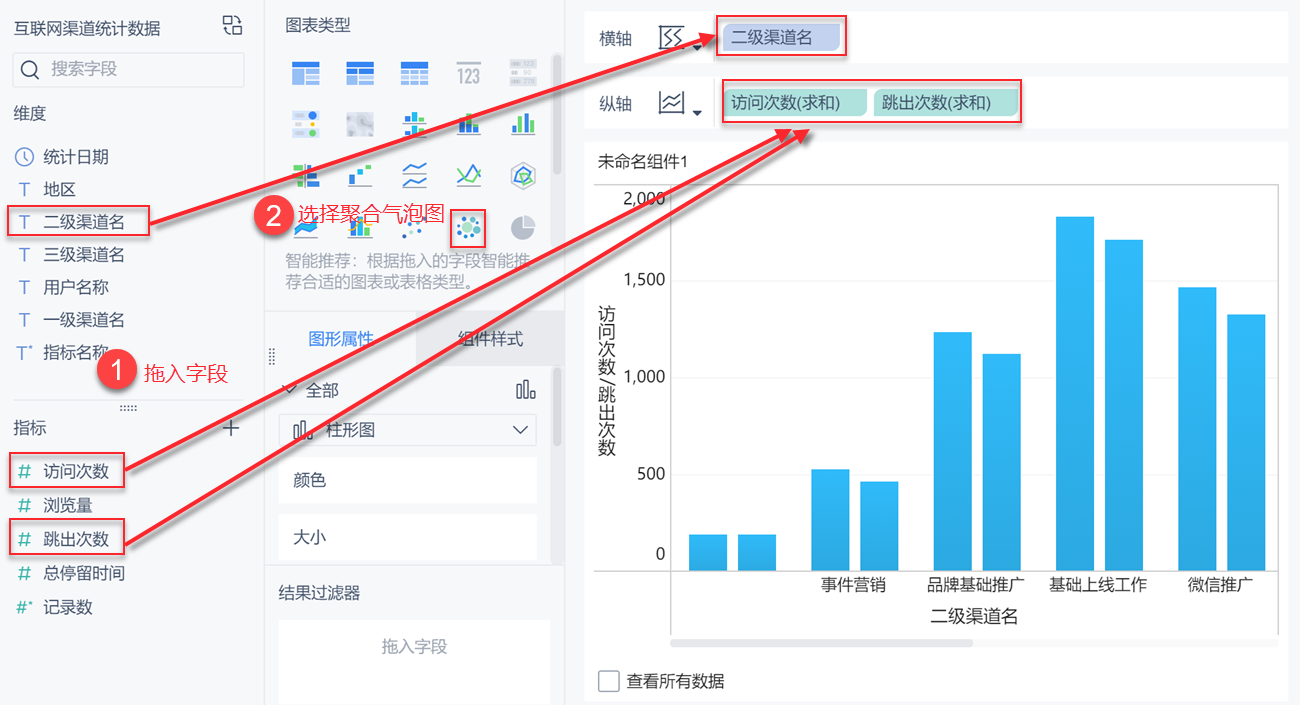Collapse the 全部 section chevron
Screen dimensions: 1300x705
pyautogui.click(x=291, y=389)
